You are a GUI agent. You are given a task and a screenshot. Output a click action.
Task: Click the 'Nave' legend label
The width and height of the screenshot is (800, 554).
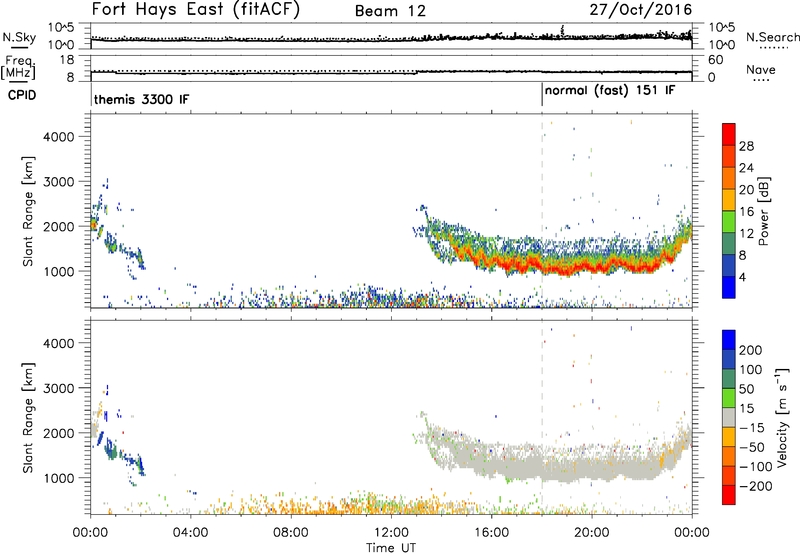pyautogui.click(x=761, y=69)
